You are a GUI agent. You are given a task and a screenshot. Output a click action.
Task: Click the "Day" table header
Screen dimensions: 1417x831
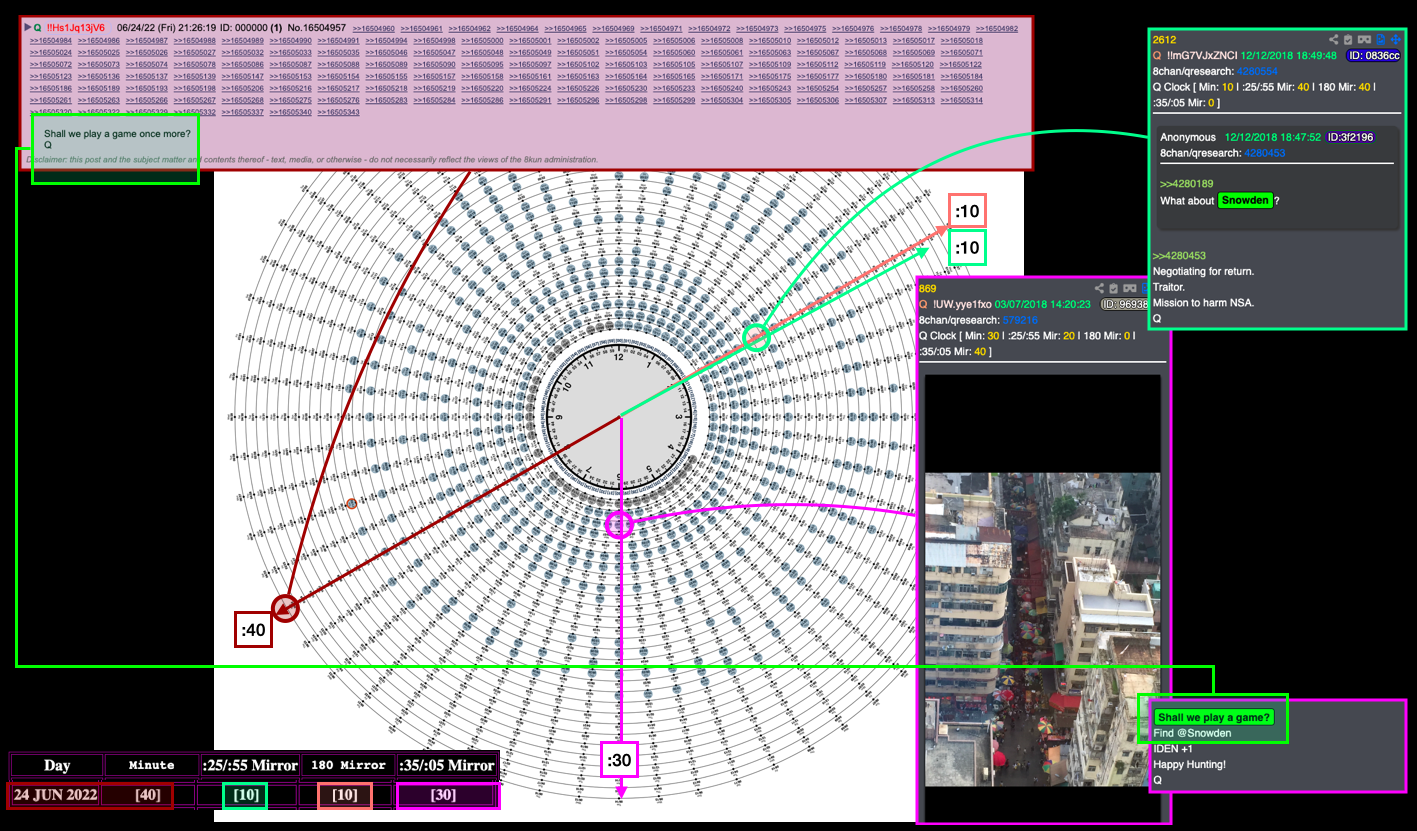point(57,766)
